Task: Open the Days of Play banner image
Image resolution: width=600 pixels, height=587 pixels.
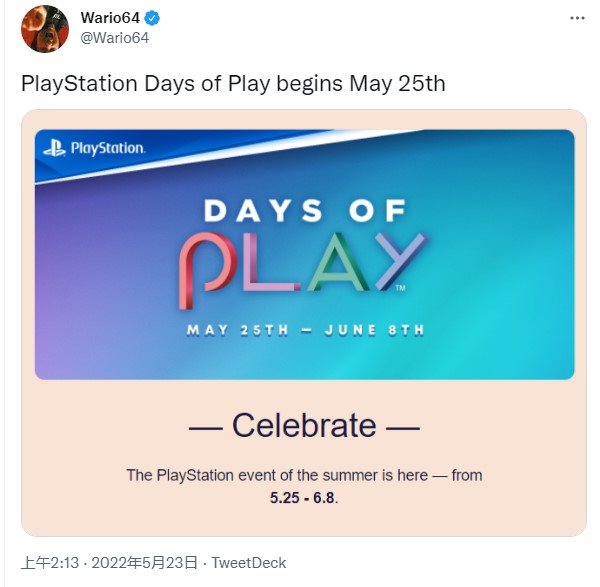Action: 305,254
